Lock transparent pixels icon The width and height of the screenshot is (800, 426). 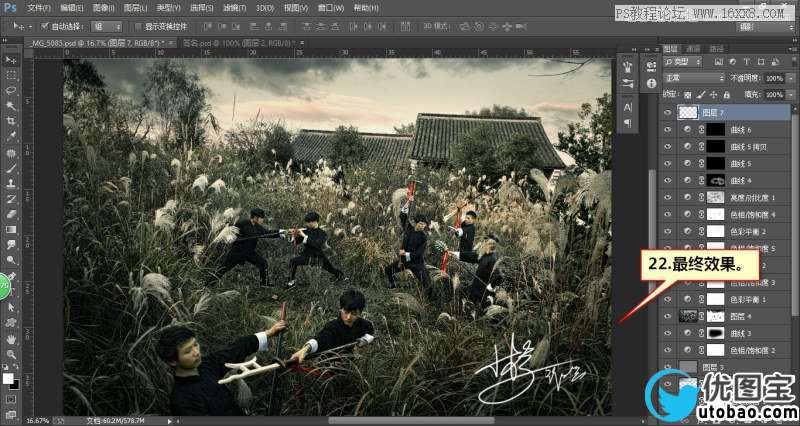click(687, 94)
